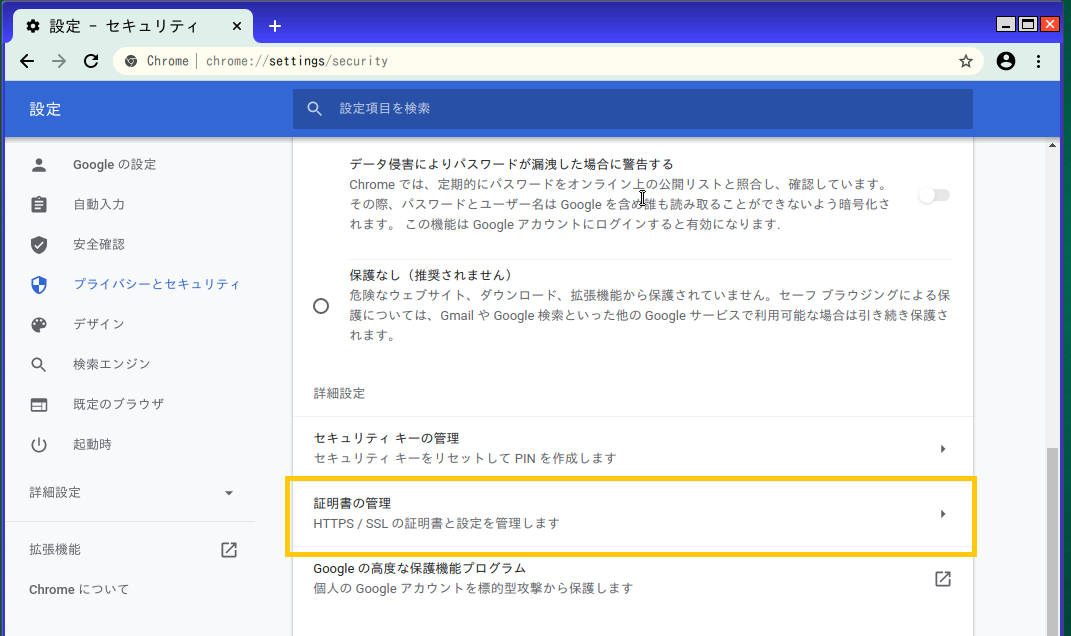The width and height of the screenshot is (1071, 636).
Task: Go to デザイン settings
Action: (99, 324)
